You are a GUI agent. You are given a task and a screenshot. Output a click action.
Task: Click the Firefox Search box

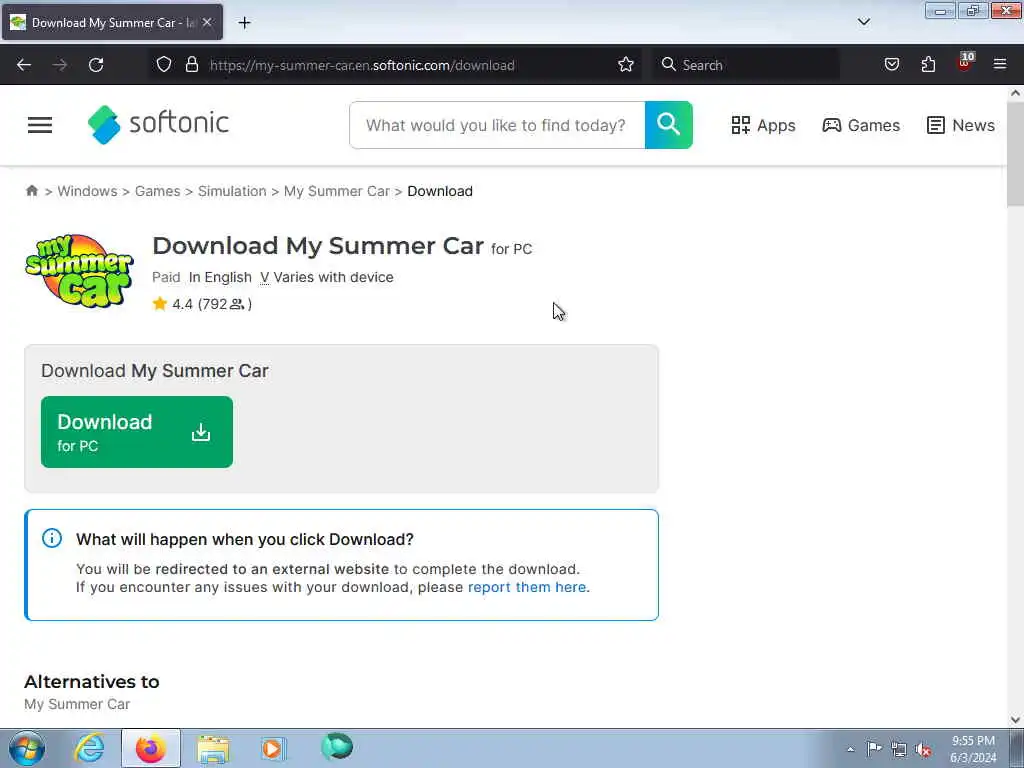point(746,65)
